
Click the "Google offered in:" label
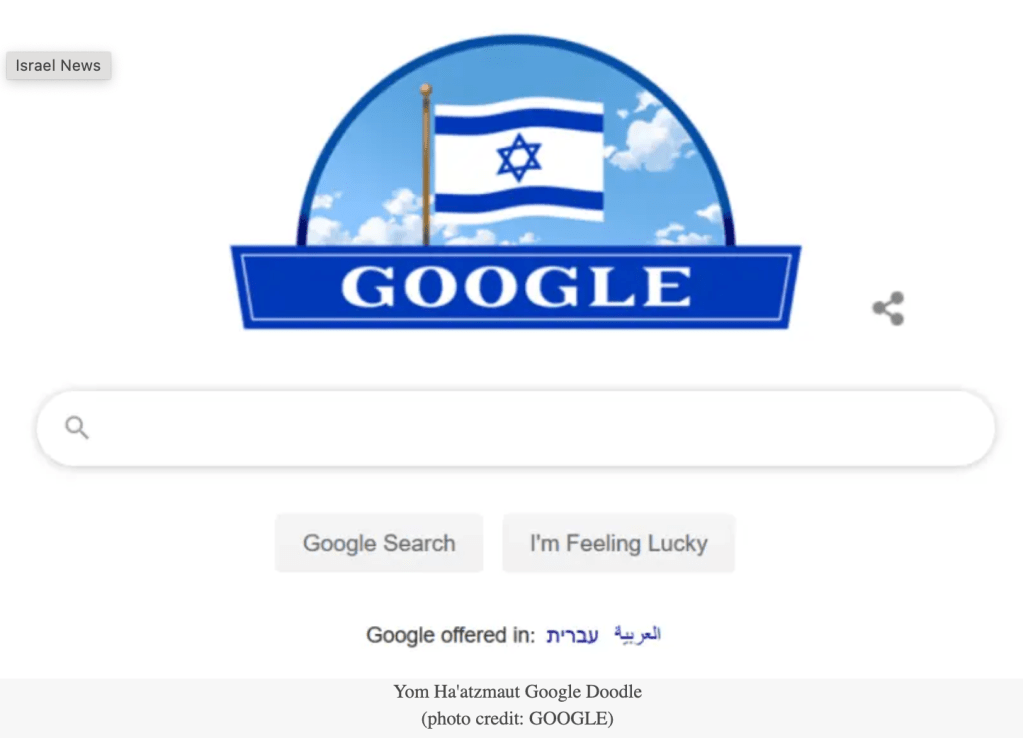coord(450,635)
